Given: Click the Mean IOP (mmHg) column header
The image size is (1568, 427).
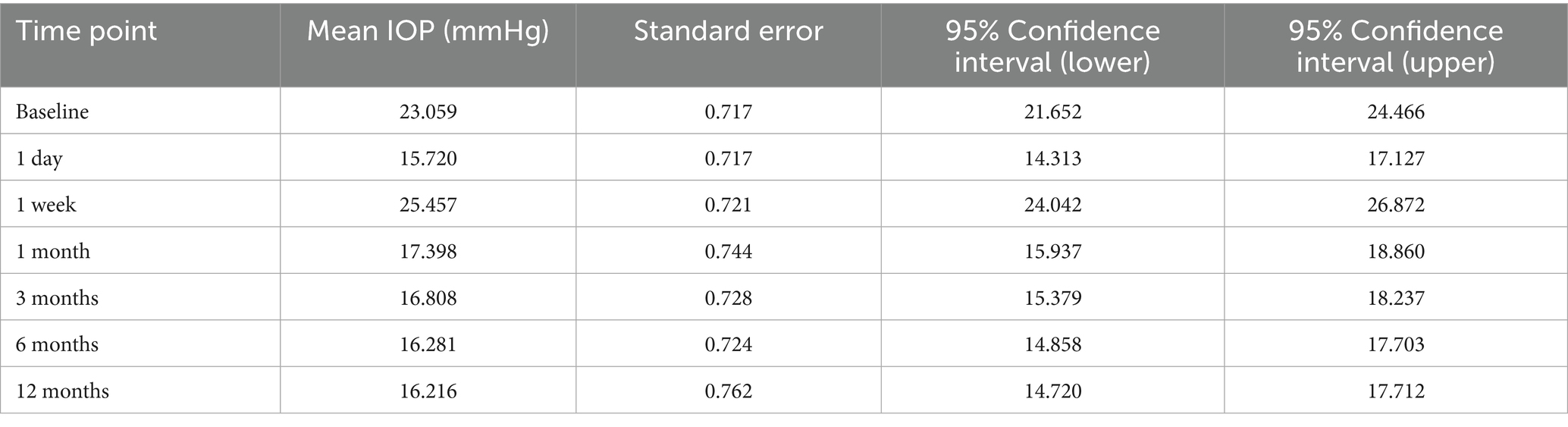Looking at the screenshot, I should 428,31.
